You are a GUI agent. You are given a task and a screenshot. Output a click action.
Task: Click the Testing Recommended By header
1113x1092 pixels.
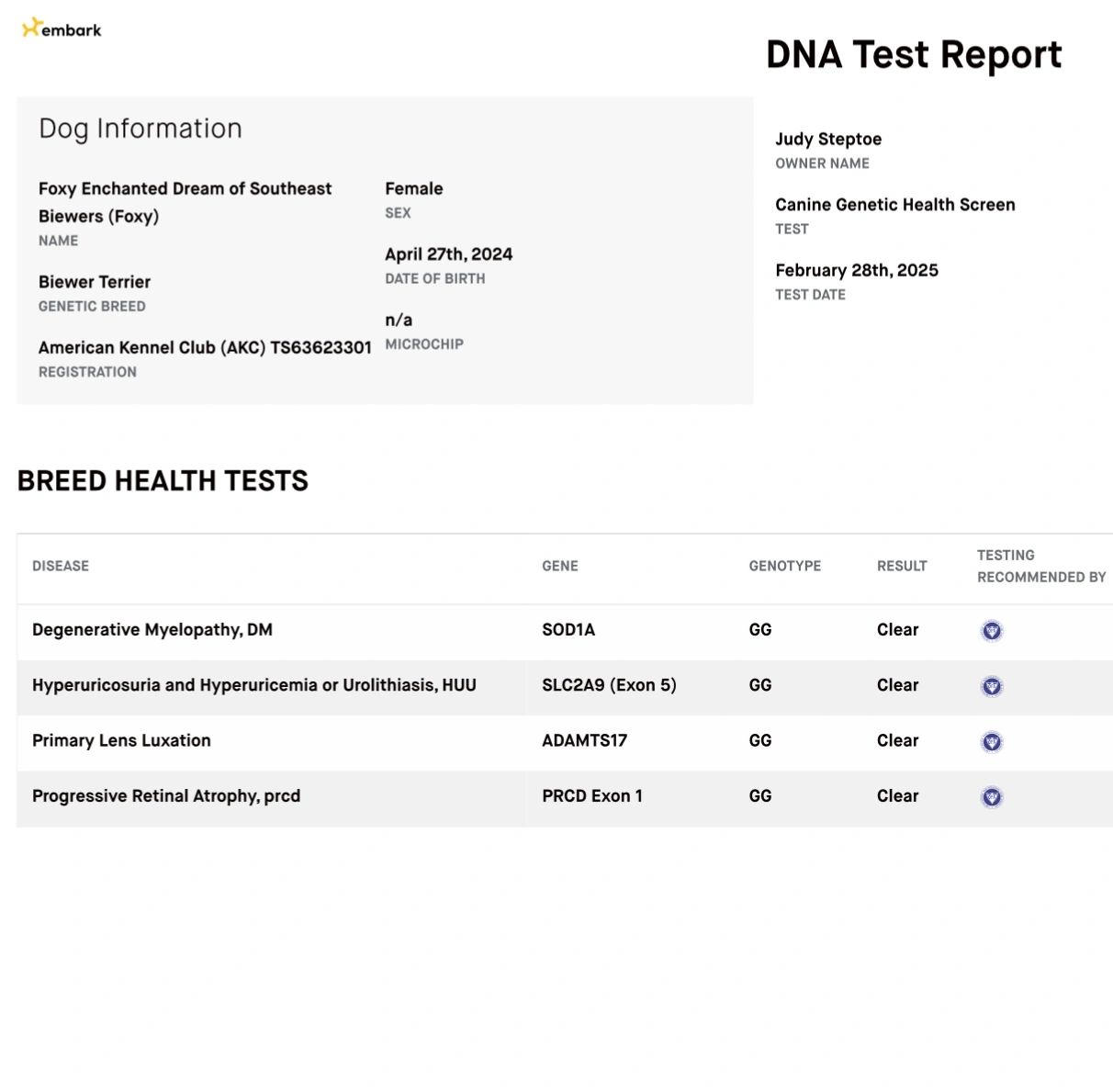coord(1041,566)
